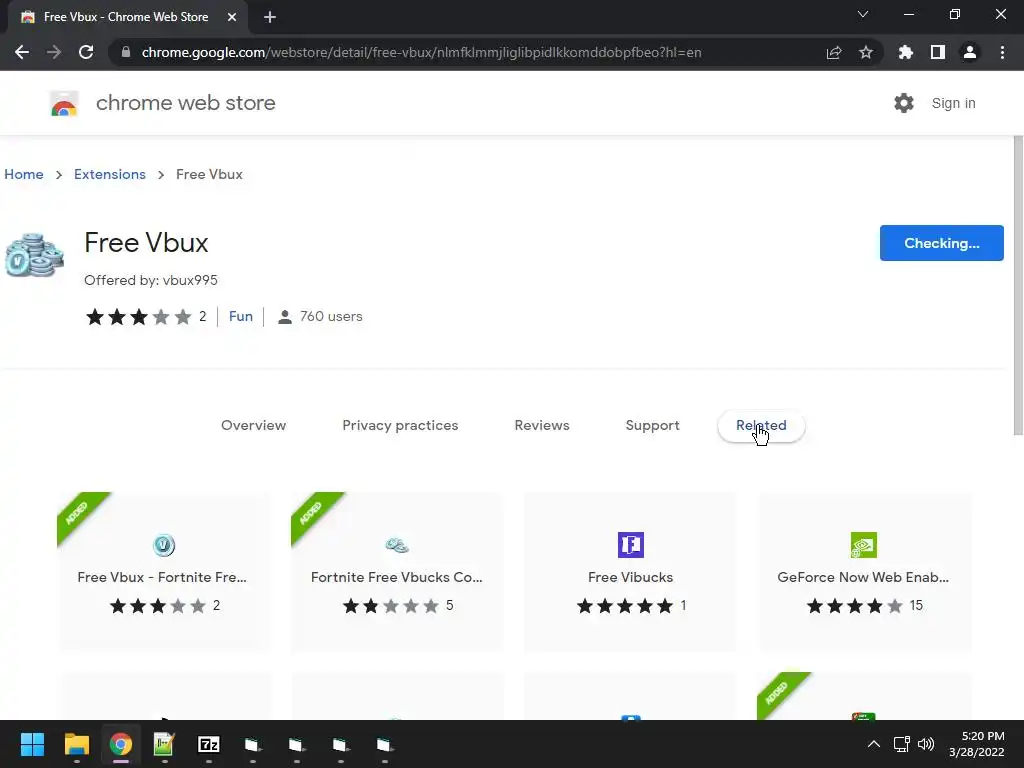Bookmark this tab with the star icon
This screenshot has width=1024, height=768.
pos(865,52)
